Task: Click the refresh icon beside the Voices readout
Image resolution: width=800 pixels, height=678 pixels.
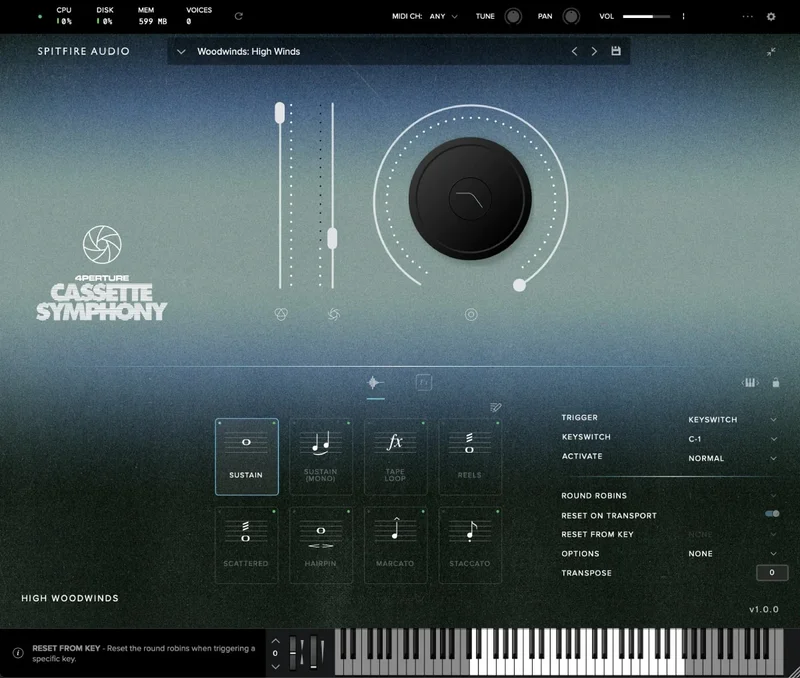Action: pos(238,16)
